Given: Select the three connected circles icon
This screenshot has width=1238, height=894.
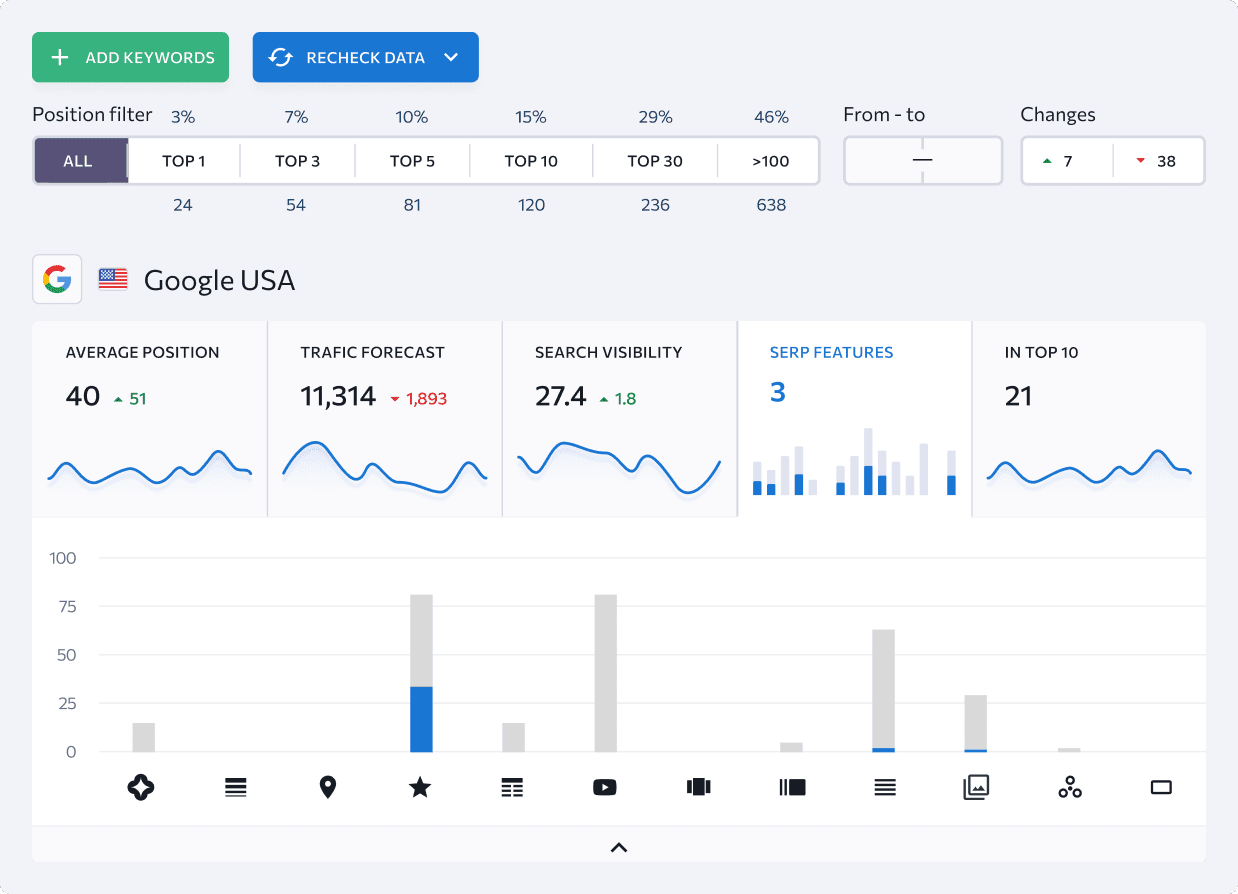Looking at the screenshot, I should point(1069,788).
